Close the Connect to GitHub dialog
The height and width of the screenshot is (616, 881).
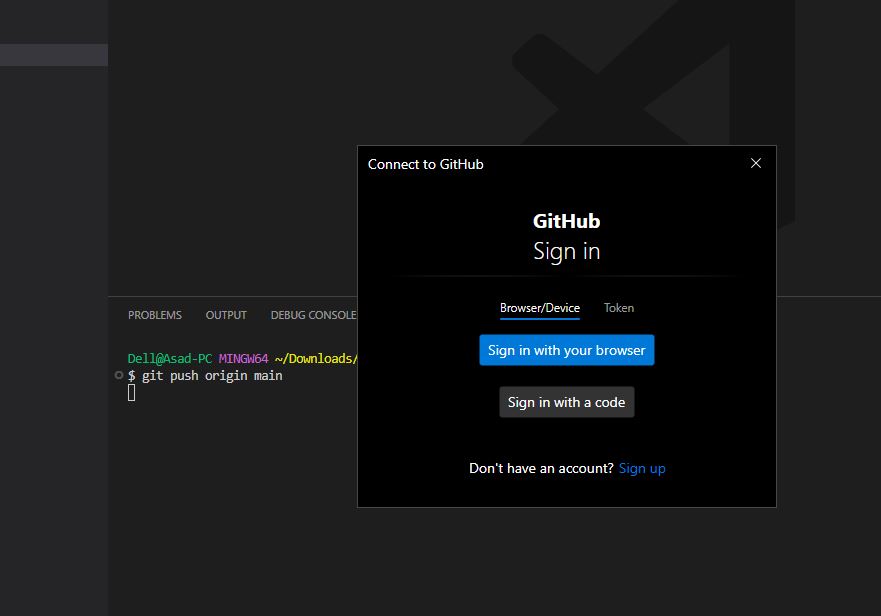(x=756, y=163)
